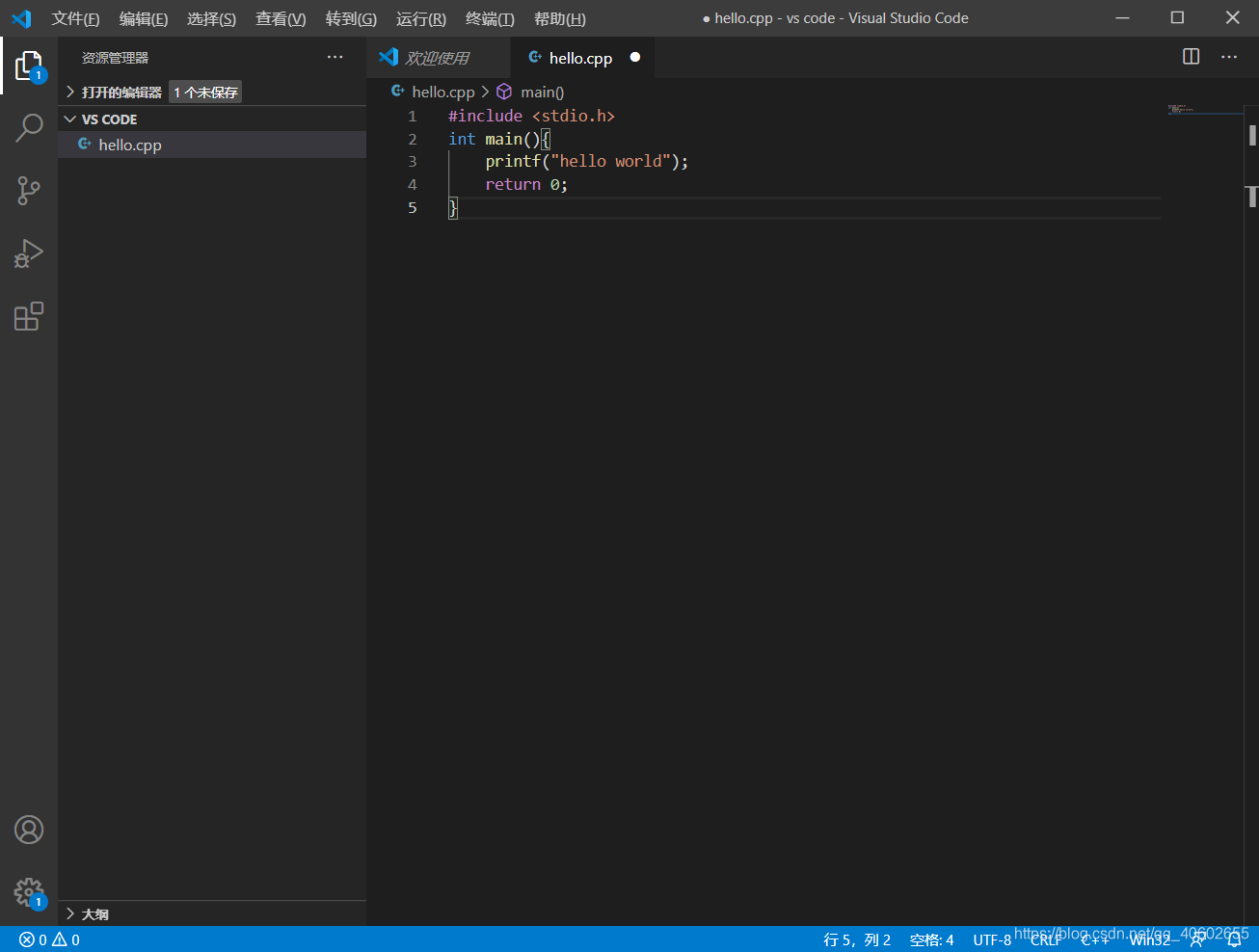Viewport: 1259px width, 952px height.
Task: Click the unsaved dot on hello.cpp tab
Action: [x=635, y=57]
